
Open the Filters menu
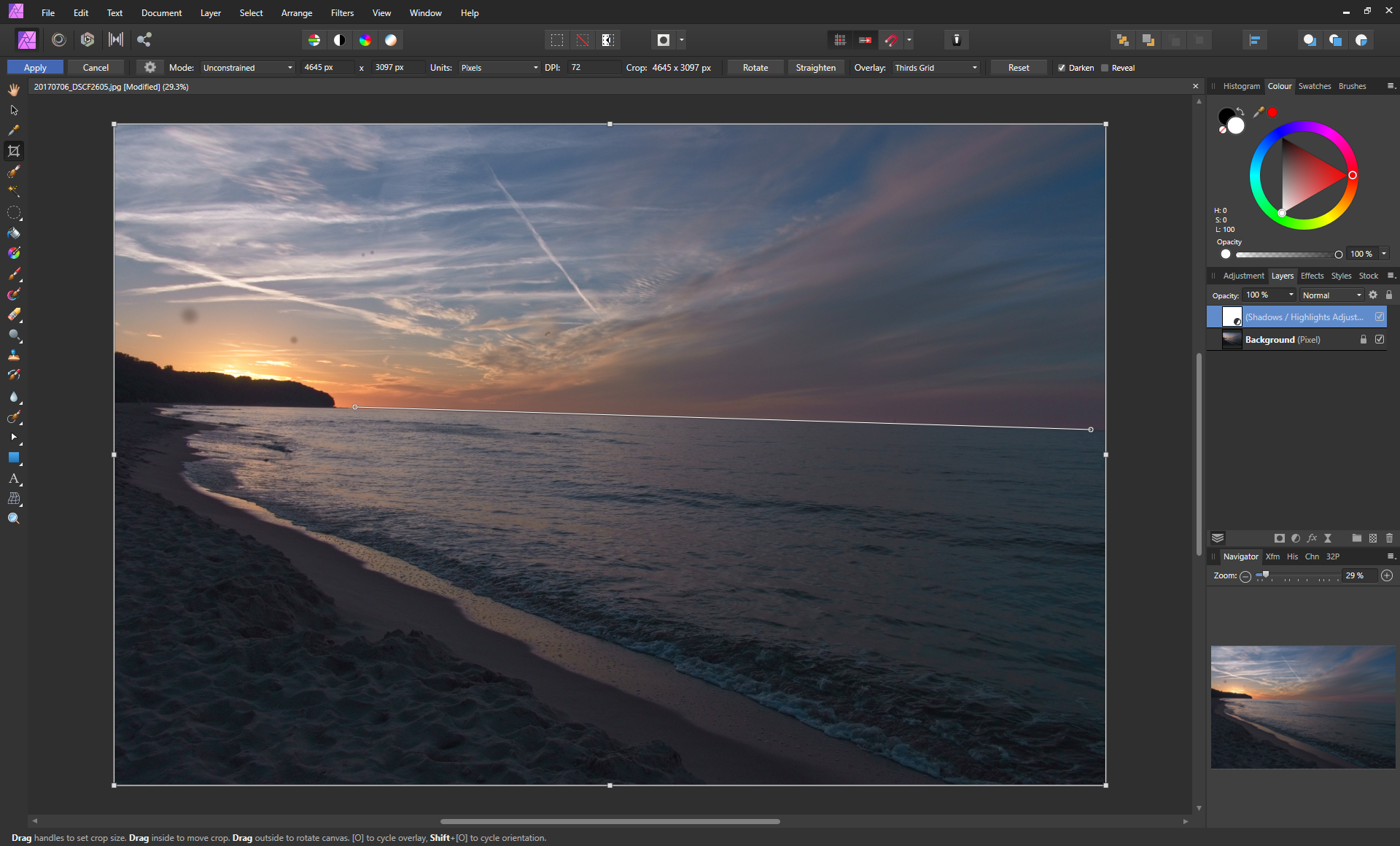(342, 13)
